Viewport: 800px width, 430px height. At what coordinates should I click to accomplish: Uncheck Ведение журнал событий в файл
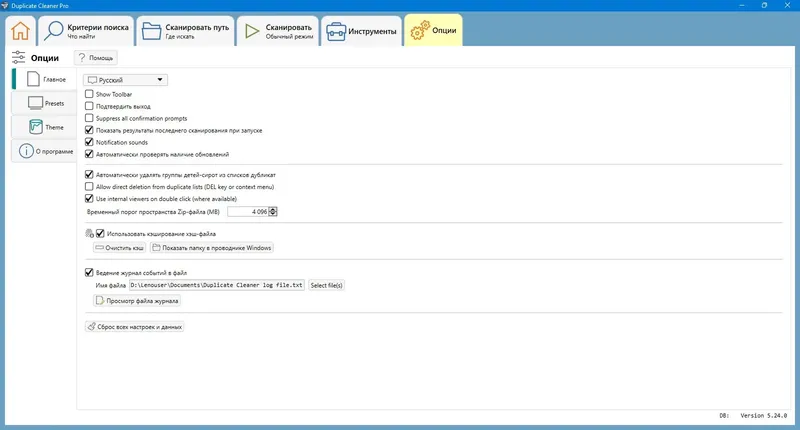89,272
